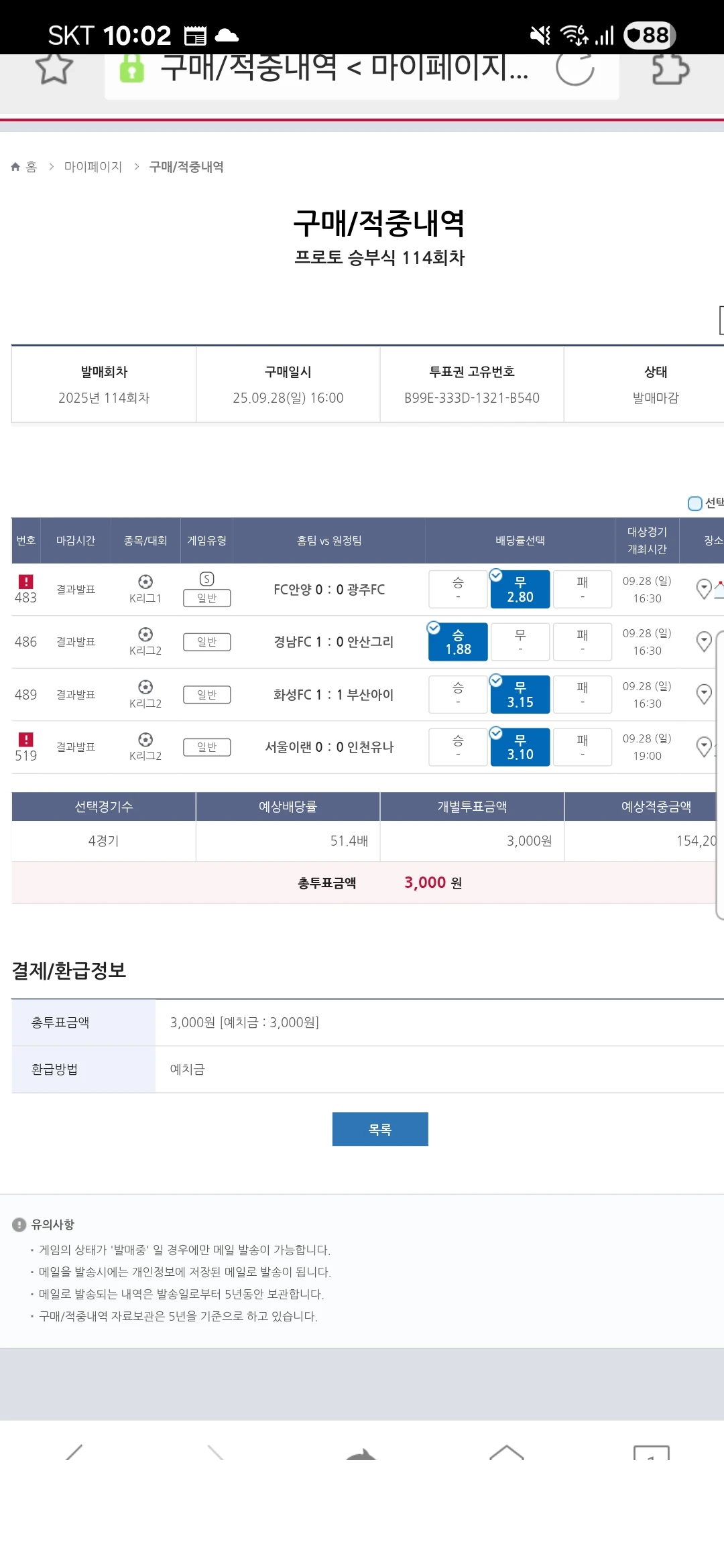This screenshot has height=1568, width=724.
Task: Expand venue info for FC안양 match
Action: coord(704,589)
